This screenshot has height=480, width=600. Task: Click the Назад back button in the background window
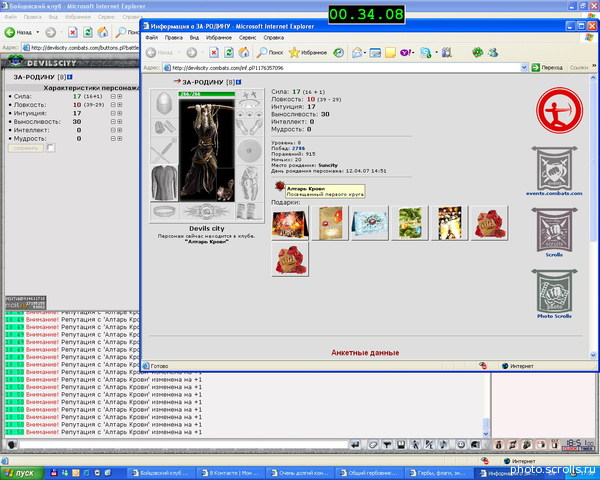click(x=18, y=32)
